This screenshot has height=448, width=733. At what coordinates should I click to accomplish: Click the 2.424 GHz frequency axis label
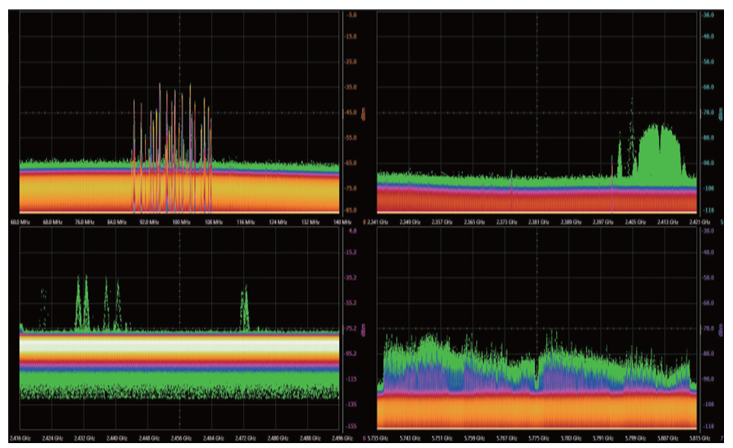[x=52, y=438]
